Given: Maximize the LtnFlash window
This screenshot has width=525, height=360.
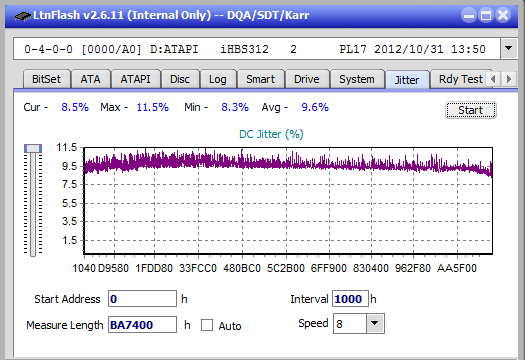Looking at the screenshot, I should pyautogui.click(x=486, y=15).
